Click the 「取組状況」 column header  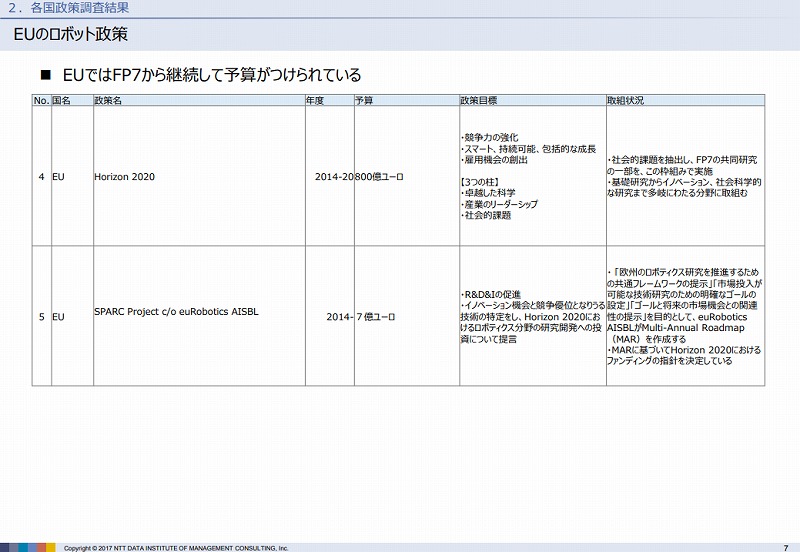click(x=625, y=101)
